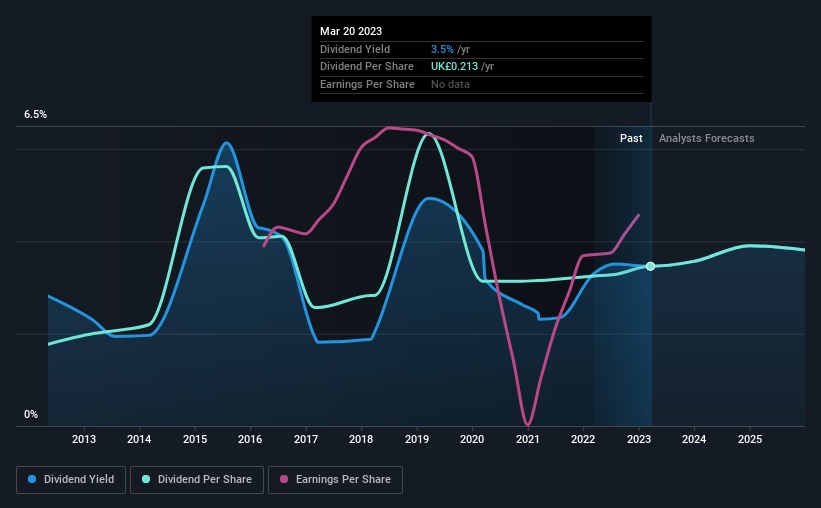Select the 2024 x-axis label
The width and height of the screenshot is (821, 508).
694,439
